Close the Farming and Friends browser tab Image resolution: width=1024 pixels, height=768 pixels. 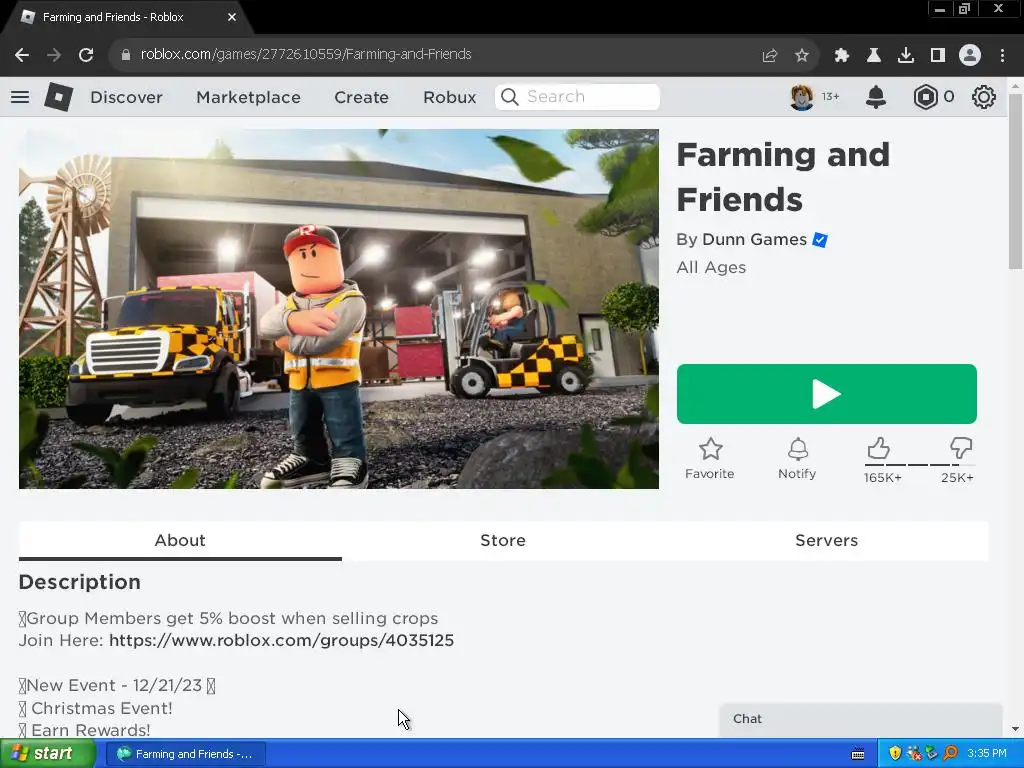tap(232, 17)
